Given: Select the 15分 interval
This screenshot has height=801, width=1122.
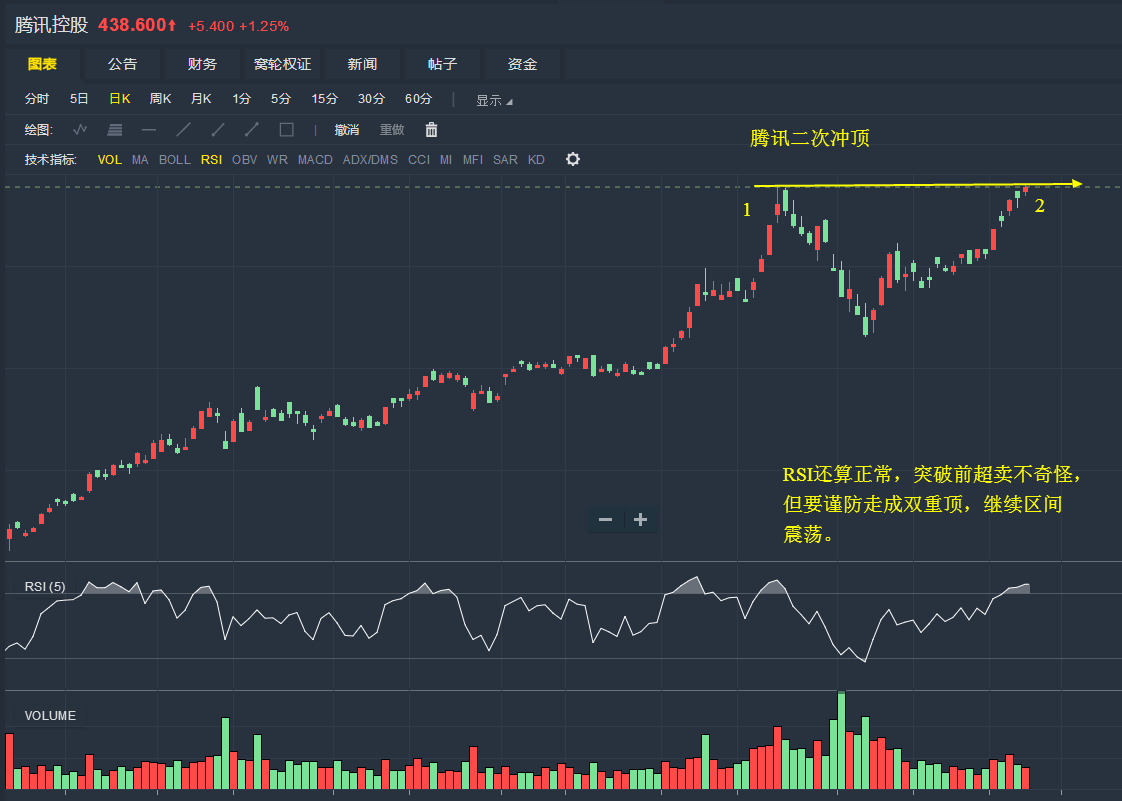Looking at the screenshot, I should tap(324, 99).
